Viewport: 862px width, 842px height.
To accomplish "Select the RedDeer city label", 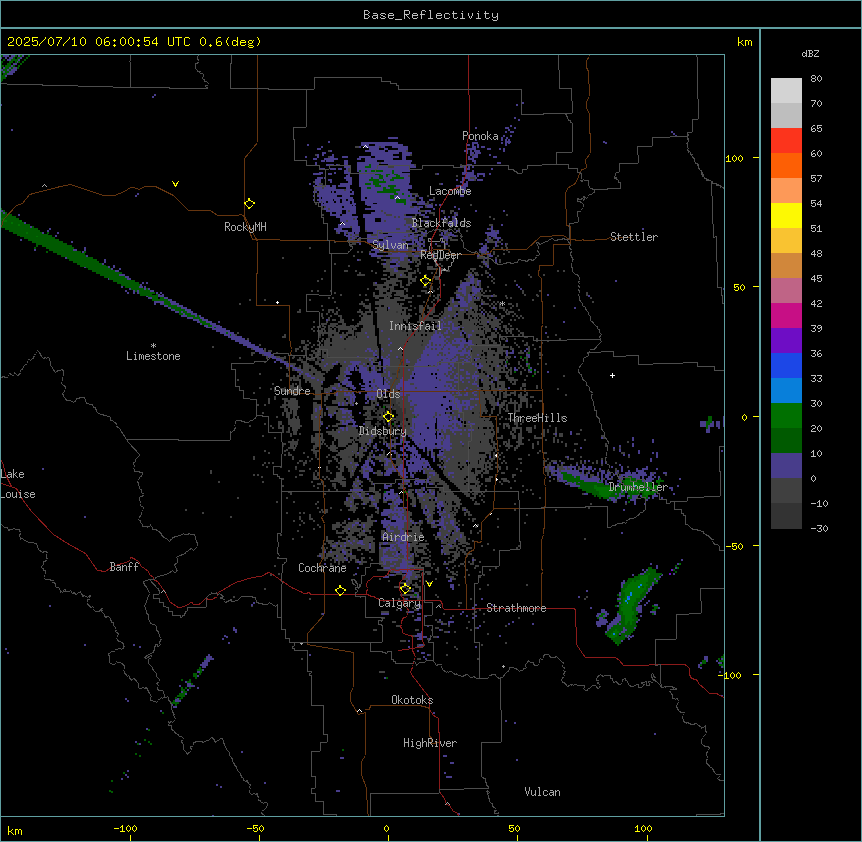I will pos(440,255).
